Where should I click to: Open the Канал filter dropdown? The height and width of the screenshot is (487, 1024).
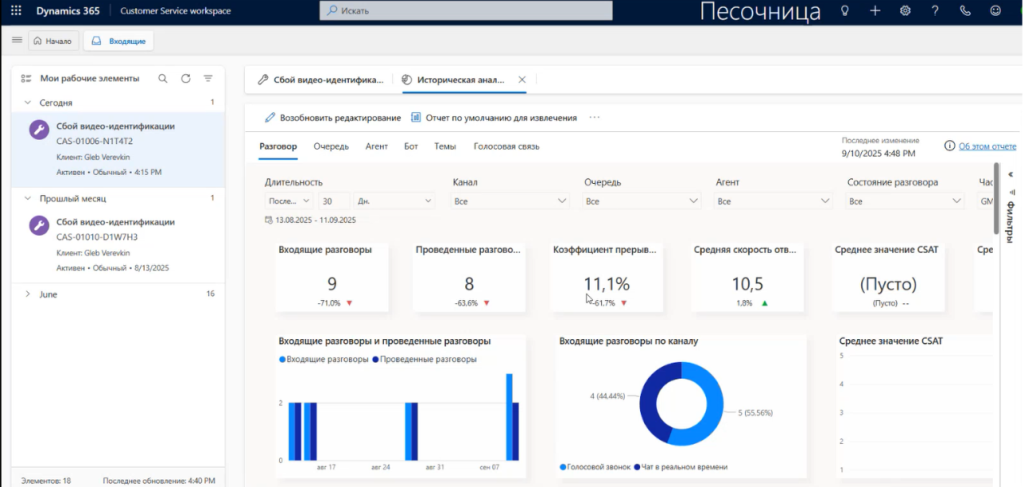coord(507,201)
